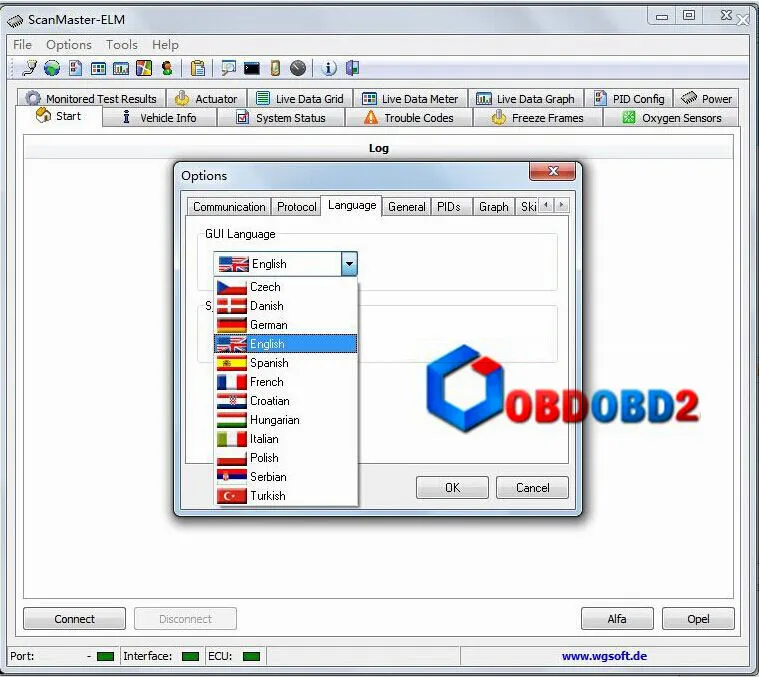This screenshot has height=677, width=759.
Task: Select the Language tab in Options
Action: (352, 205)
